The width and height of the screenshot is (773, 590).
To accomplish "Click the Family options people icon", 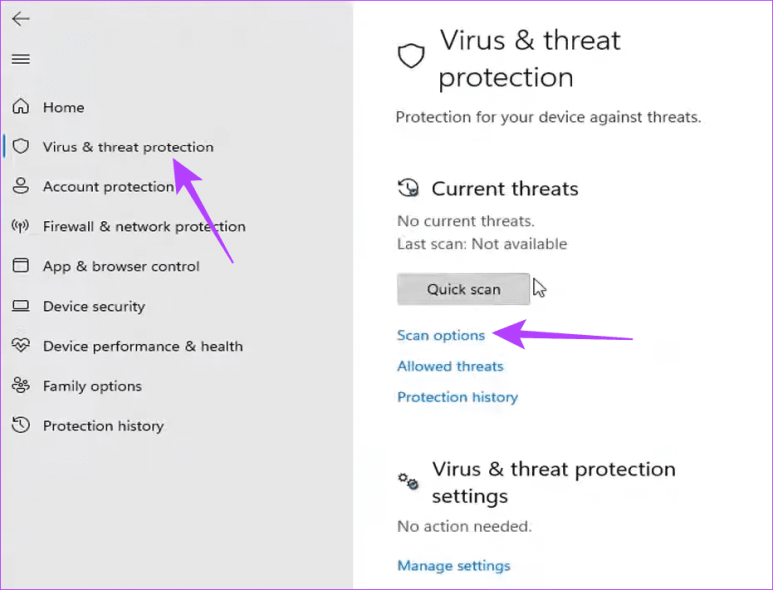I will coord(20,386).
